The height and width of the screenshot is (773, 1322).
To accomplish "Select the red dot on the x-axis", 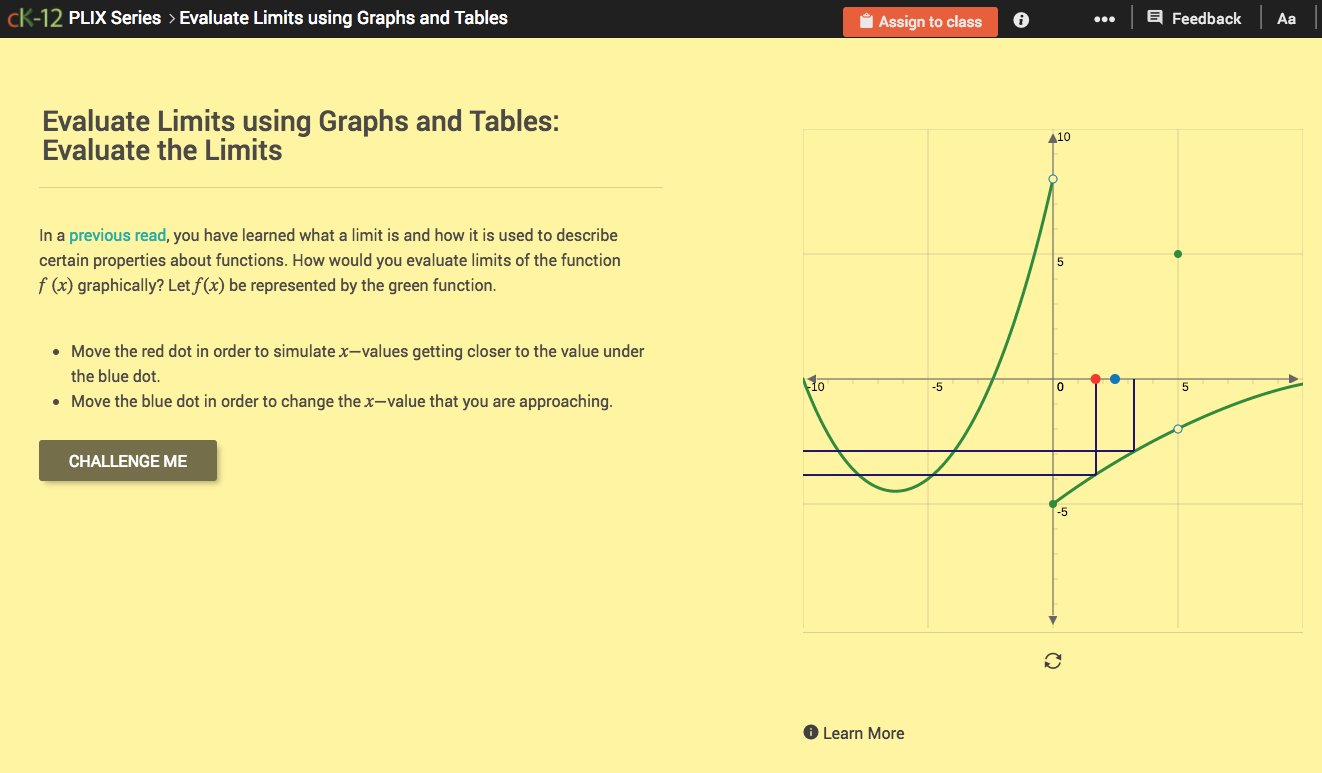I will pyautogui.click(x=1096, y=379).
